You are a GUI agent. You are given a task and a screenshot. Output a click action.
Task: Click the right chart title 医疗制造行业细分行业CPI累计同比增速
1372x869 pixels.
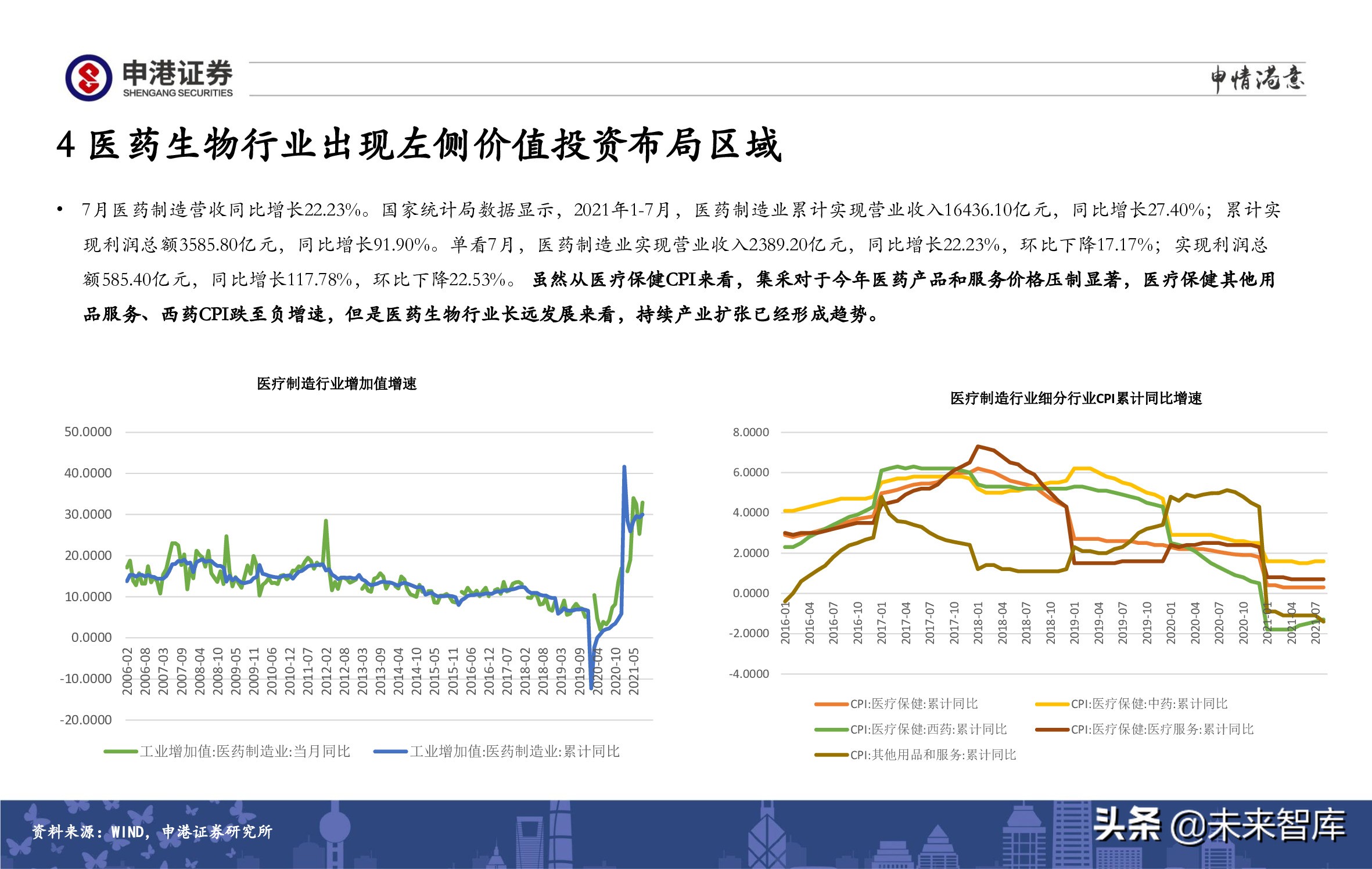1076,398
